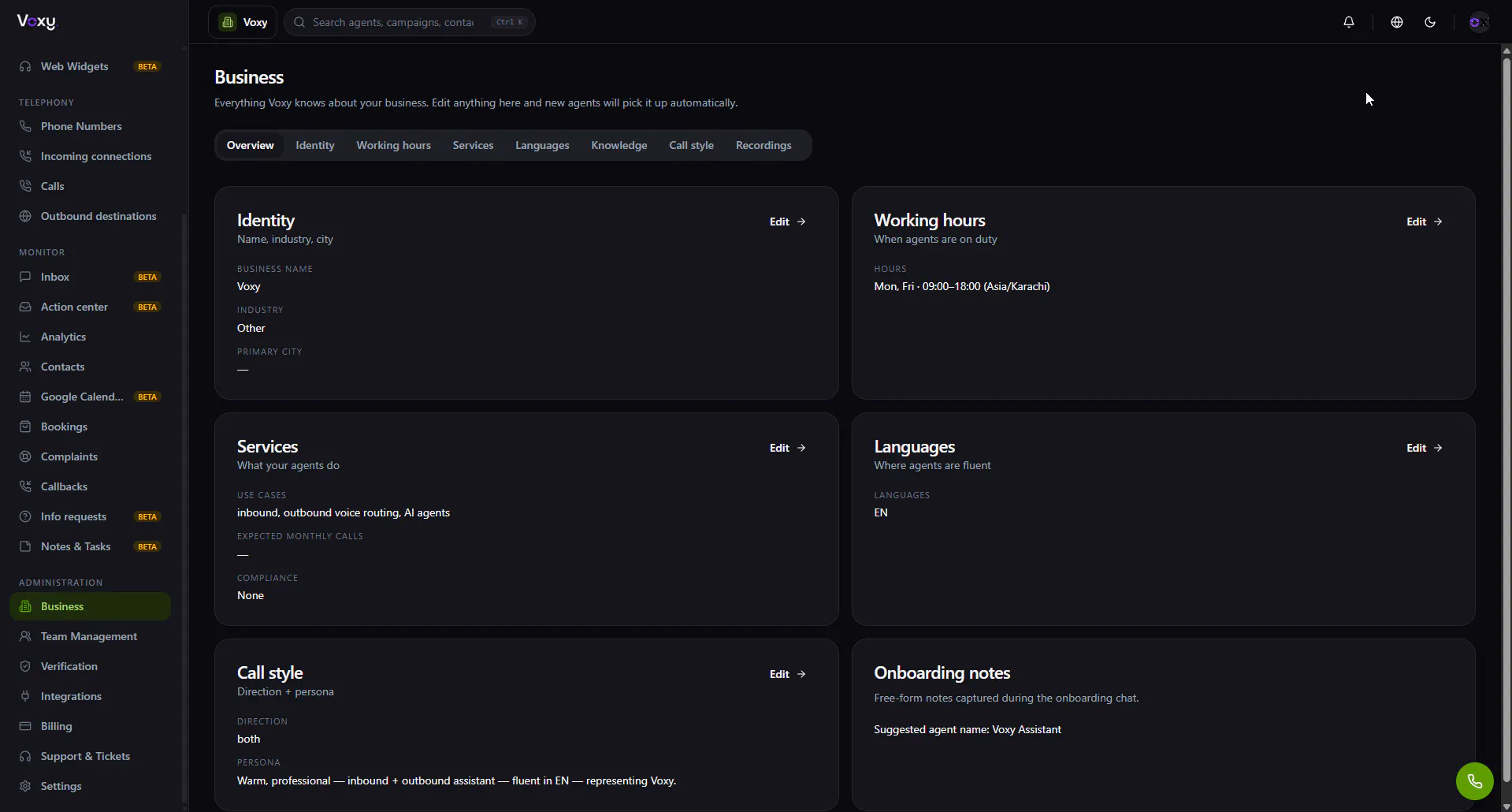The height and width of the screenshot is (812, 1512).
Task: Switch to the Call style tab
Action: tap(692, 145)
